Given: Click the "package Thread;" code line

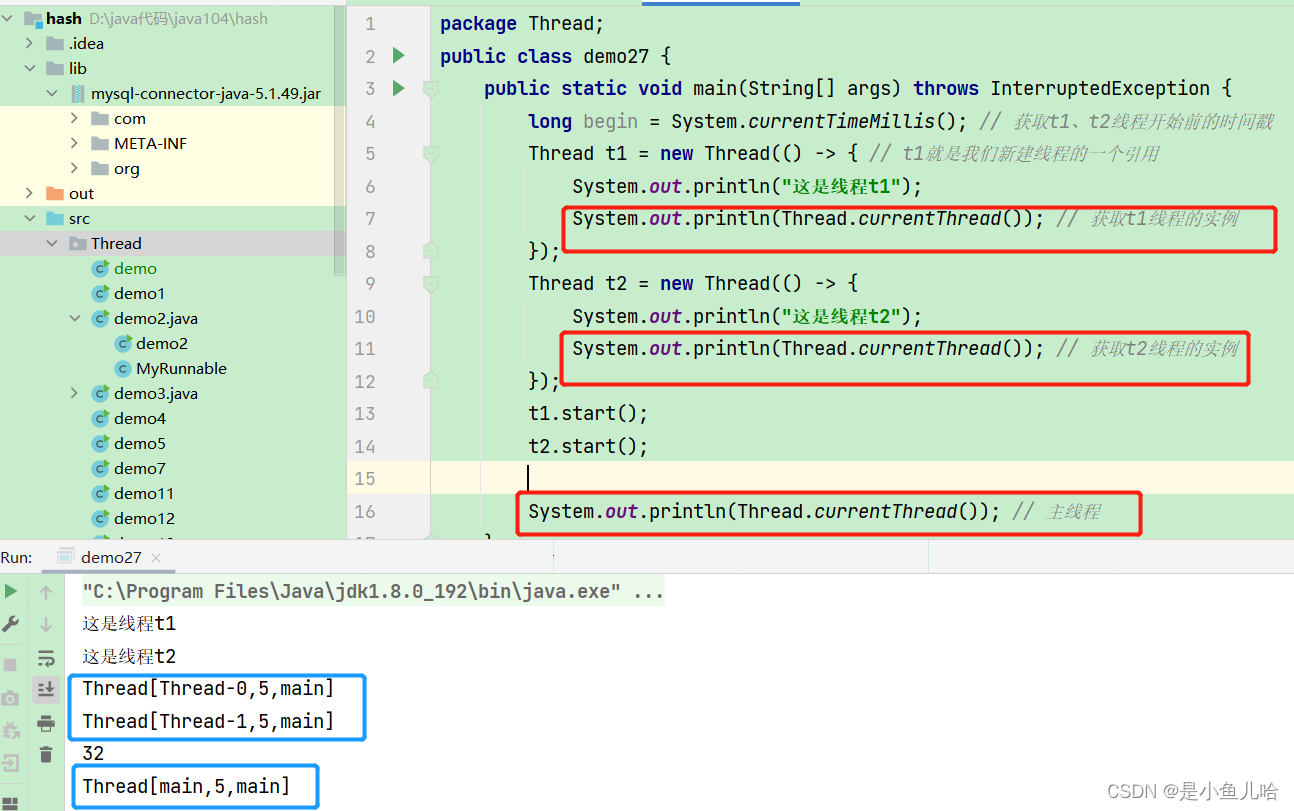Looking at the screenshot, I should coord(522,23).
